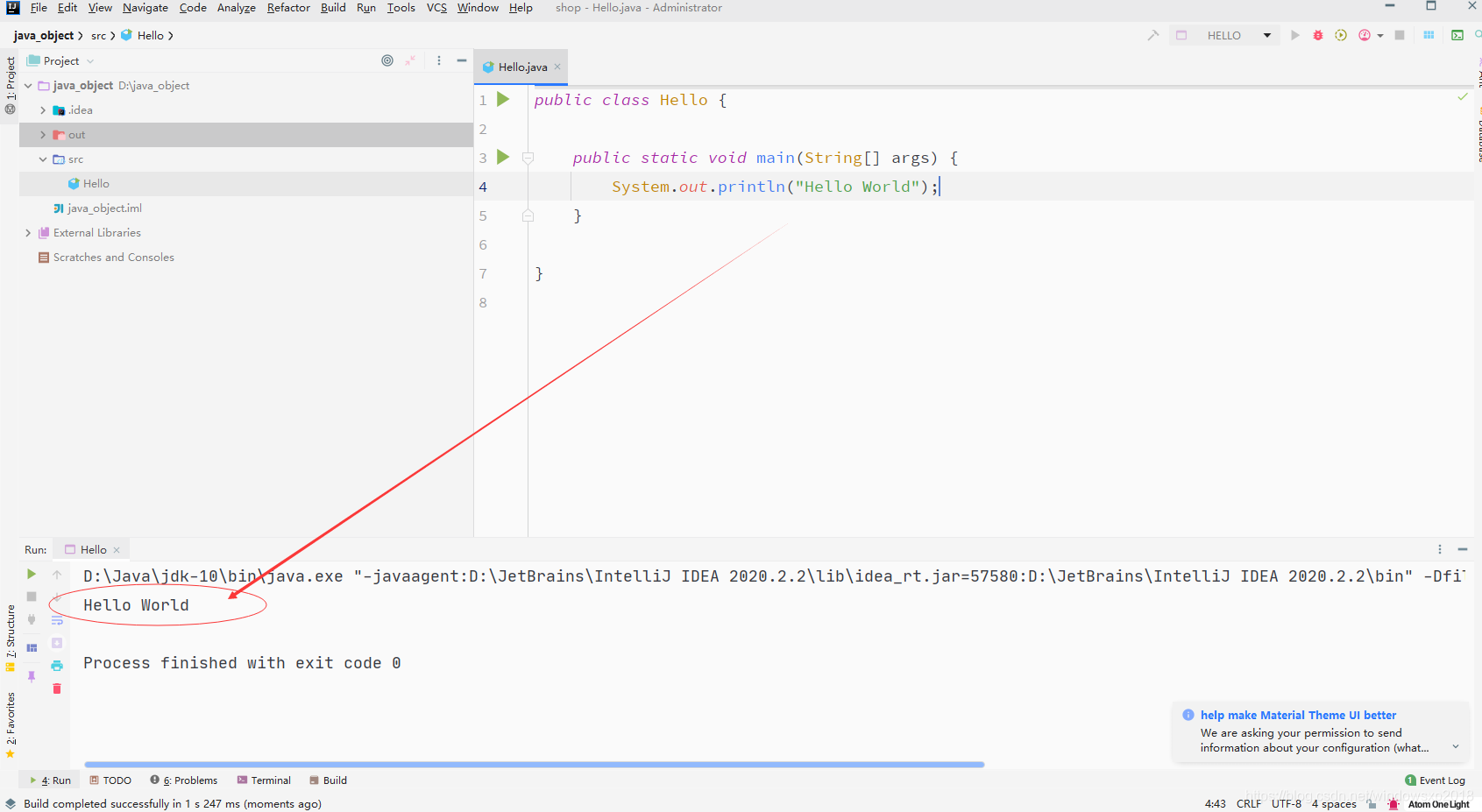Click the 4 spaces indent setting
Image resolution: width=1482 pixels, height=812 pixels.
click(x=1334, y=804)
